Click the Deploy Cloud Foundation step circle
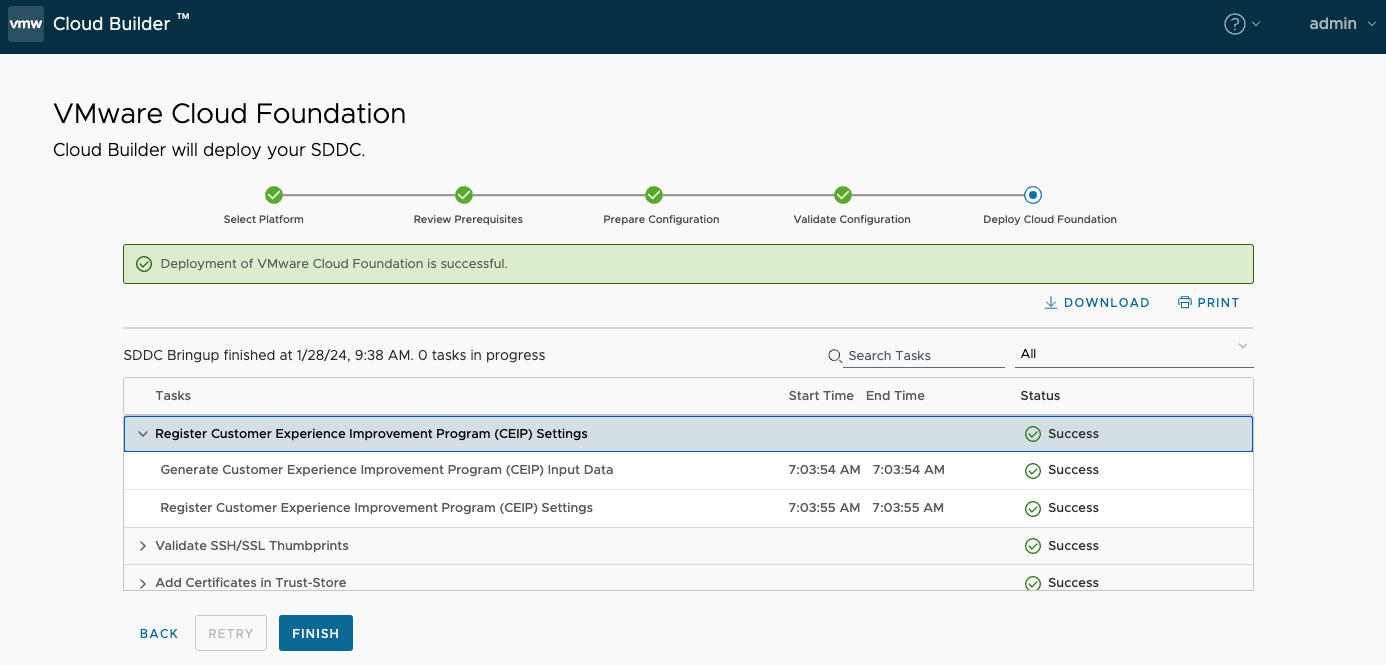1386x665 pixels. (1033, 195)
